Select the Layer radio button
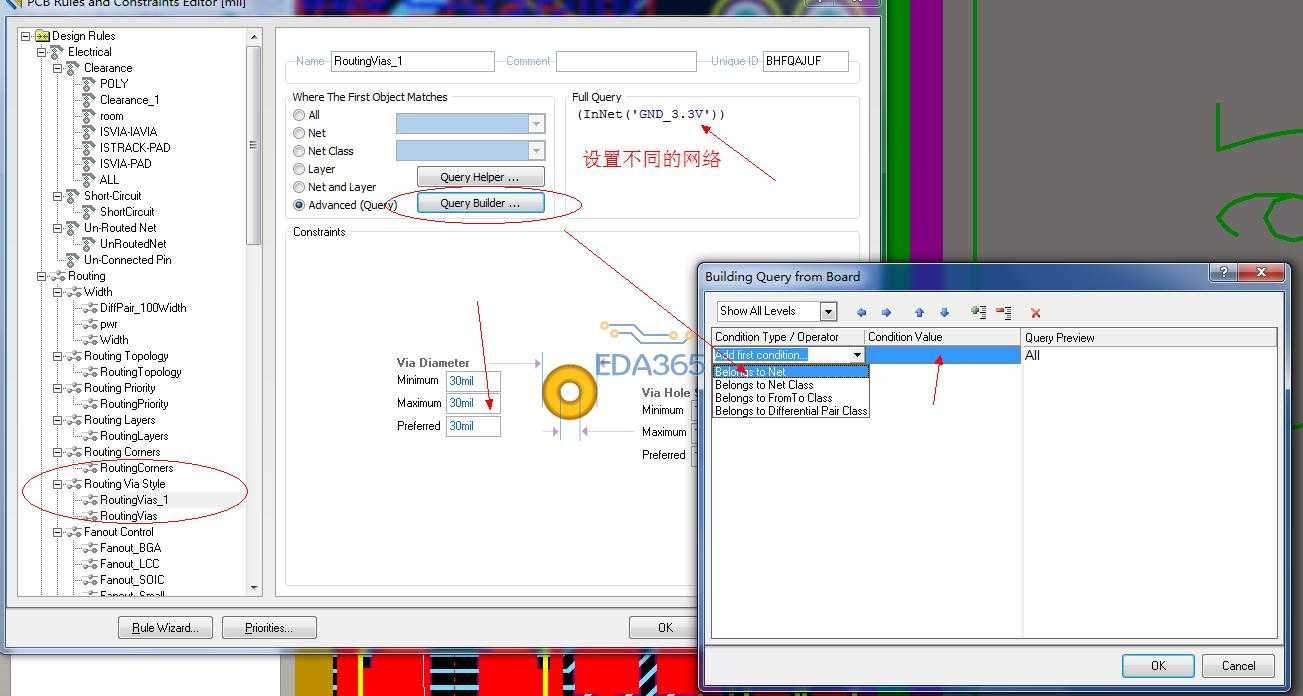Viewport: 1303px width, 696px height. (x=299, y=169)
